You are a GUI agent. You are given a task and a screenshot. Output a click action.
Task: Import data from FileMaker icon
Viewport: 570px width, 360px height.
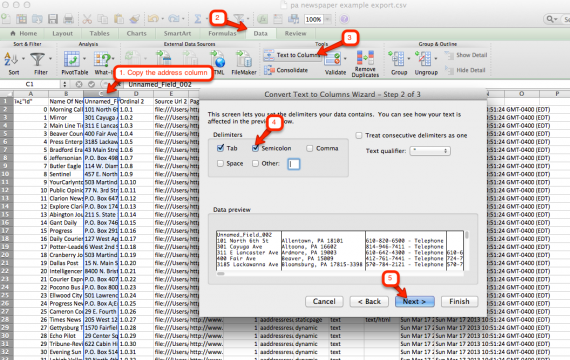(244, 59)
